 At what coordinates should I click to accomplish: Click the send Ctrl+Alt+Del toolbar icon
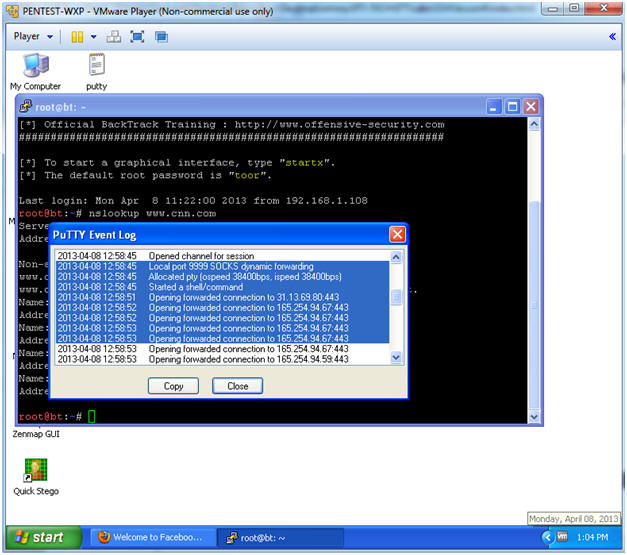pyautogui.click(x=114, y=37)
